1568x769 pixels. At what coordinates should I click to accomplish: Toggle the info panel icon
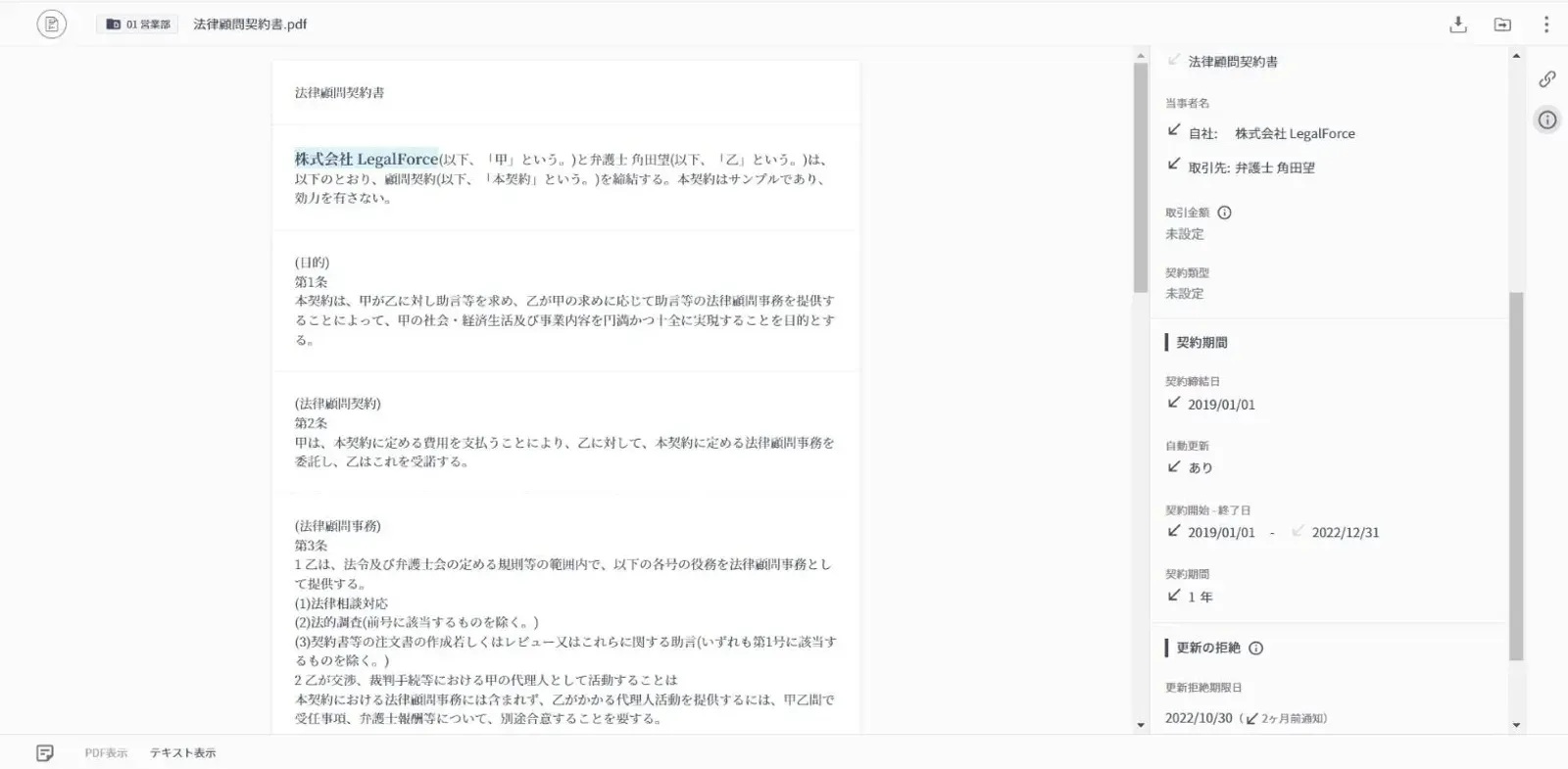[x=1546, y=120]
